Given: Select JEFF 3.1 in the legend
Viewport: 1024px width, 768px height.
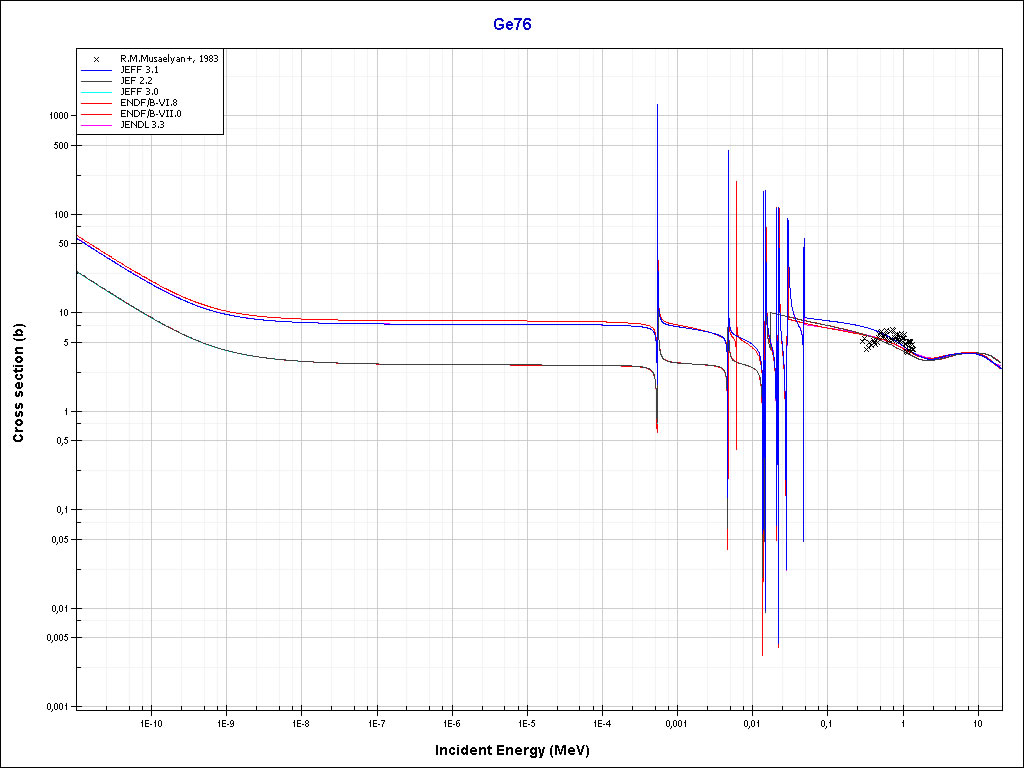Looking at the screenshot, I should tap(139, 70).
